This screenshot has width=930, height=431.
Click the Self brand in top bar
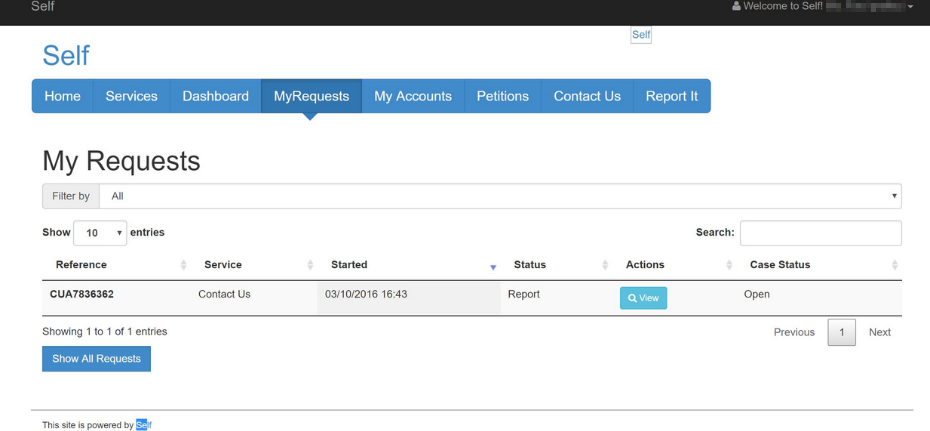coord(43,7)
